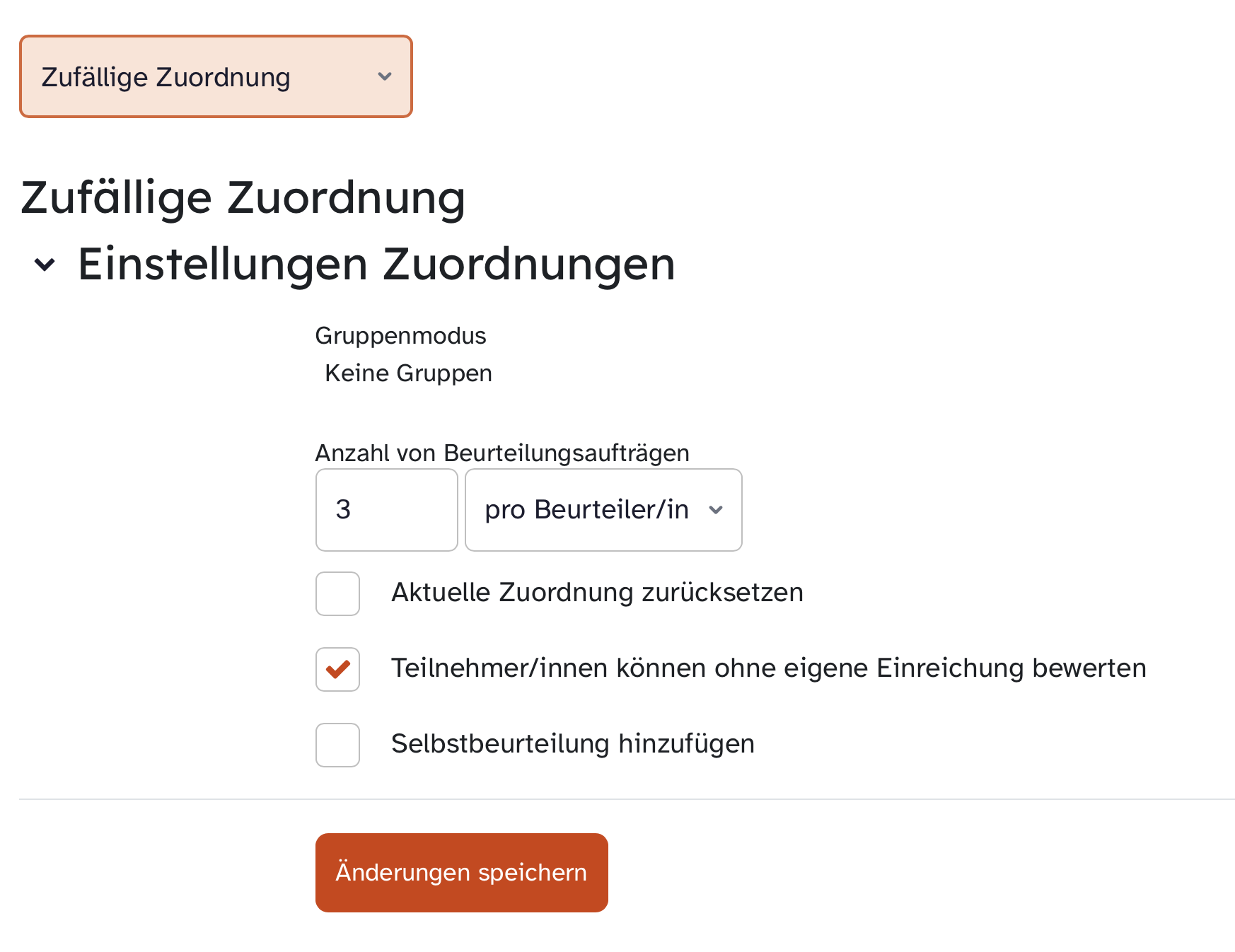Image resolution: width=1235 pixels, height=952 pixels.
Task: Open the Zufällige Zuordnung method dropdown
Action: (215, 76)
